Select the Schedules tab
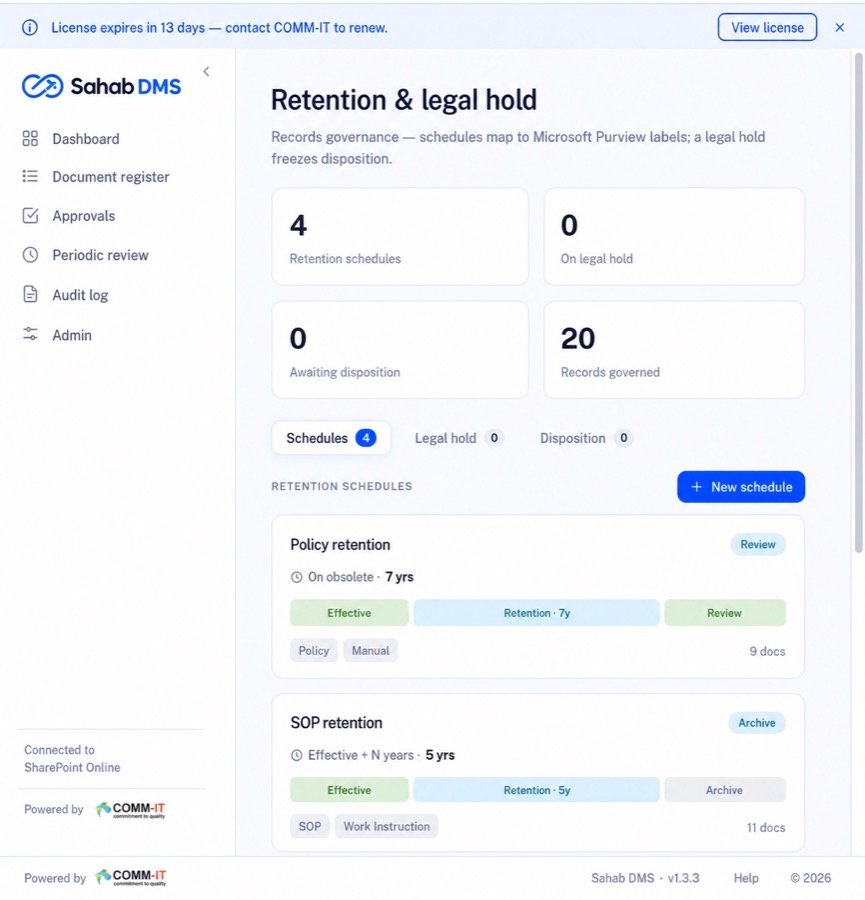 pos(331,438)
